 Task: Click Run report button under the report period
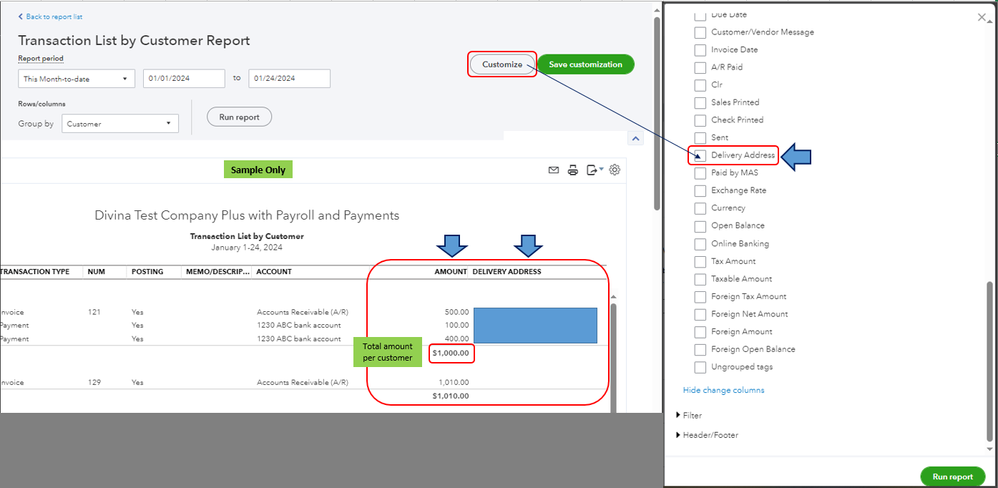239,117
